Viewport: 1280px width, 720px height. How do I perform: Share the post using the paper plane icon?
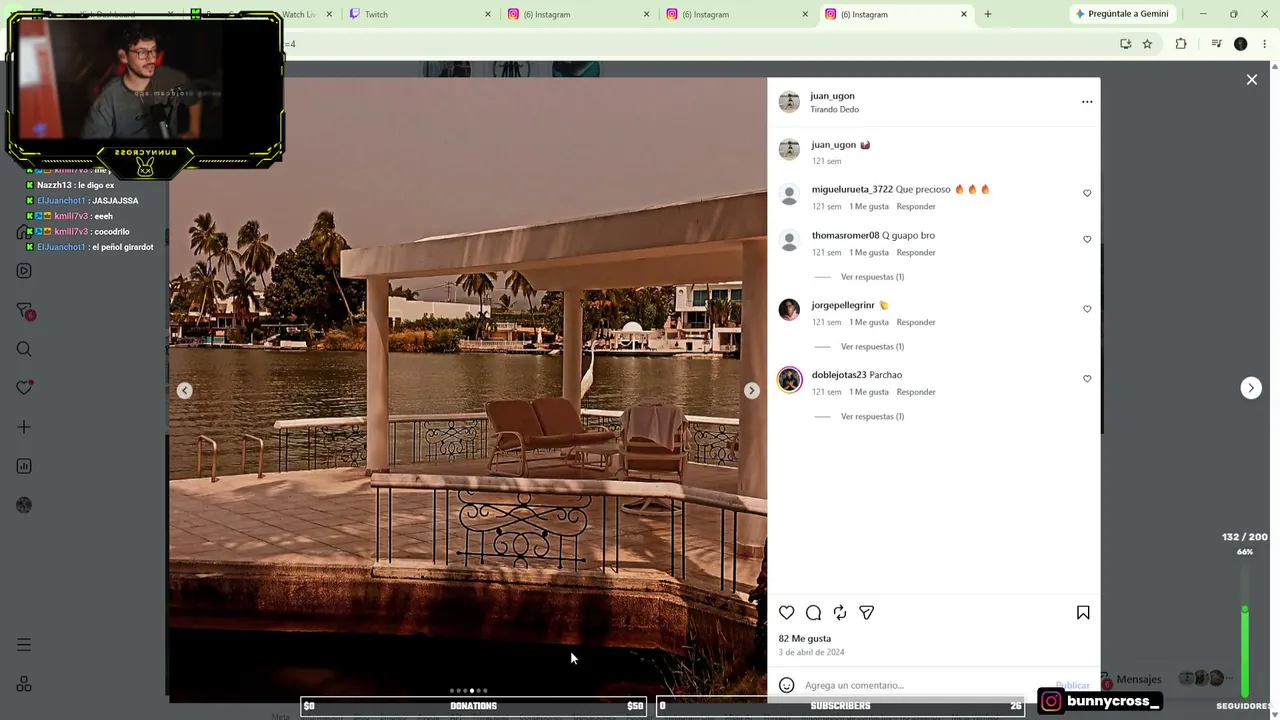click(x=867, y=613)
